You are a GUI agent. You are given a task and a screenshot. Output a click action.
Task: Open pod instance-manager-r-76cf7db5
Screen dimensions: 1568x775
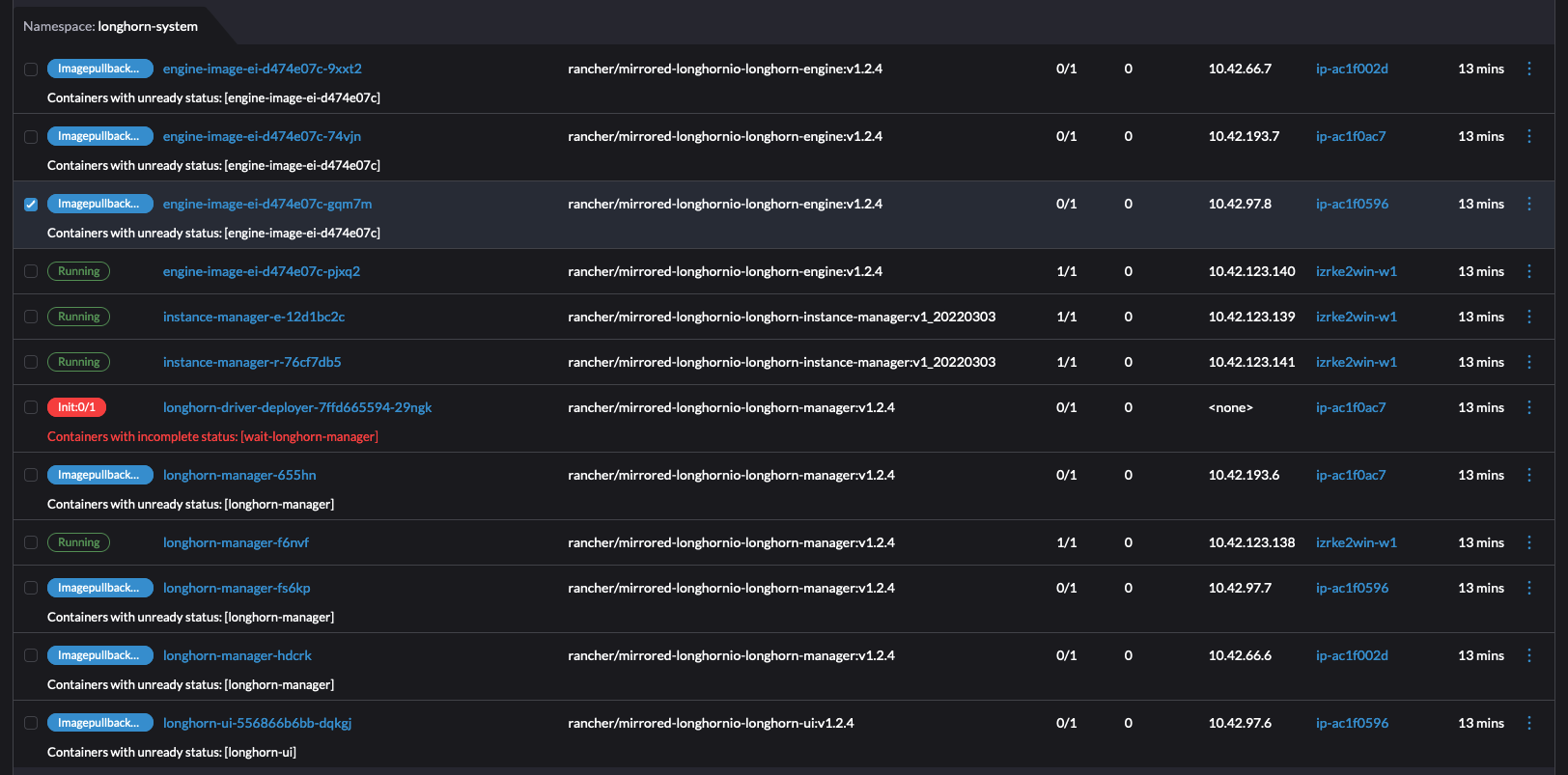click(x=252, y=362)
